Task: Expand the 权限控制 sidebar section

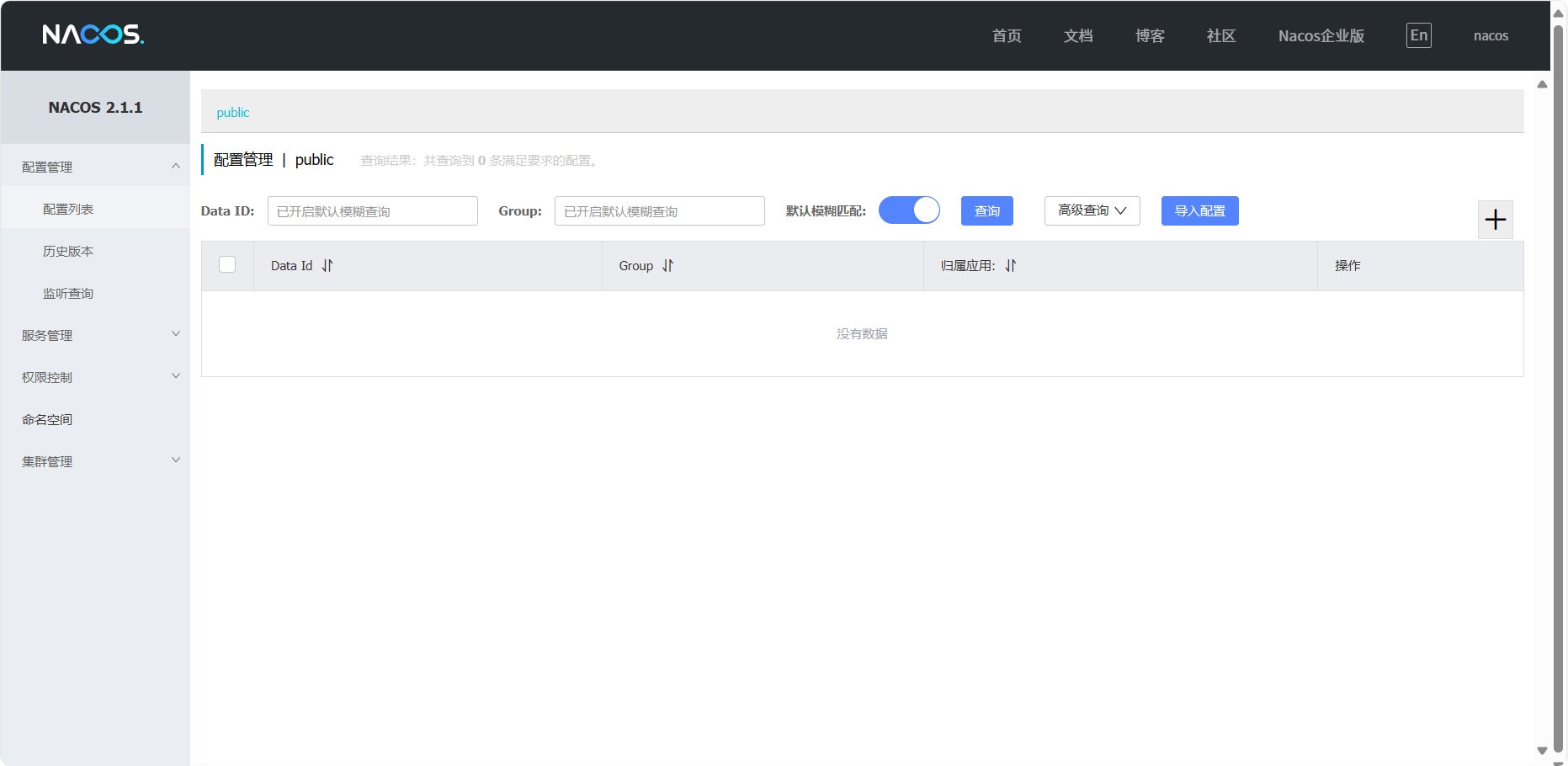Action: pyautogui.click(x=95, y=377)
